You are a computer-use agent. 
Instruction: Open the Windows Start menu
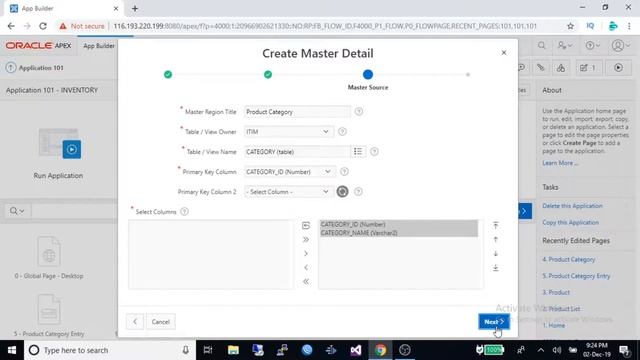click(12, 350)
